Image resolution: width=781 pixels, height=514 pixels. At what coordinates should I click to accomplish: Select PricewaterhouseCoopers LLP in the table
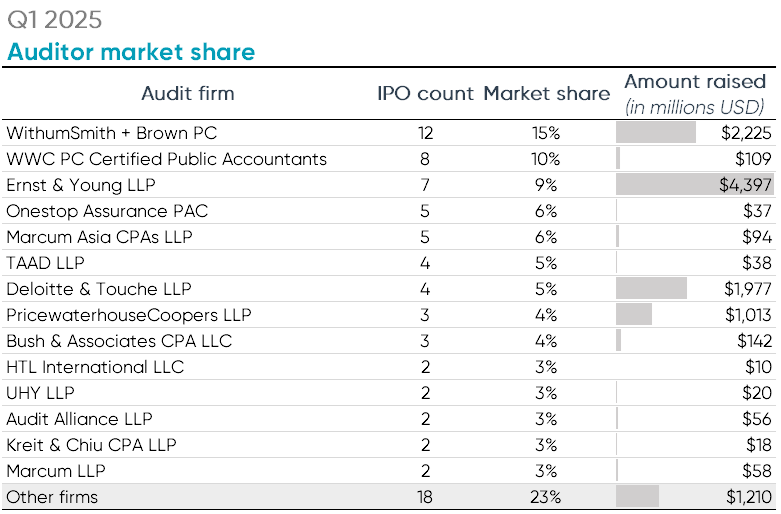point(126,315)
